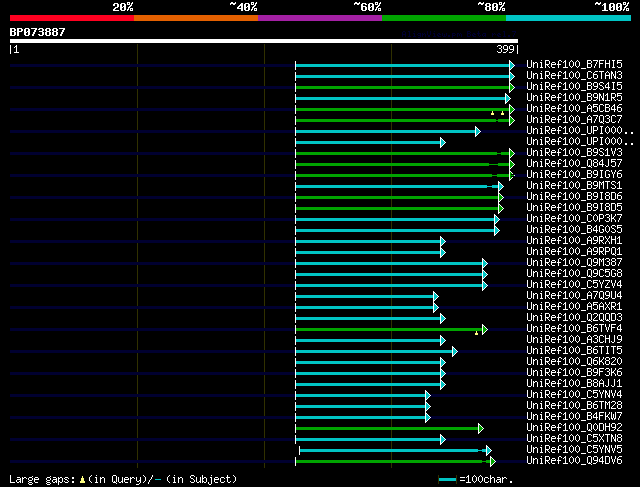
Task: Click the yellow gap symbol in the legend
Action: click(82, 480)
